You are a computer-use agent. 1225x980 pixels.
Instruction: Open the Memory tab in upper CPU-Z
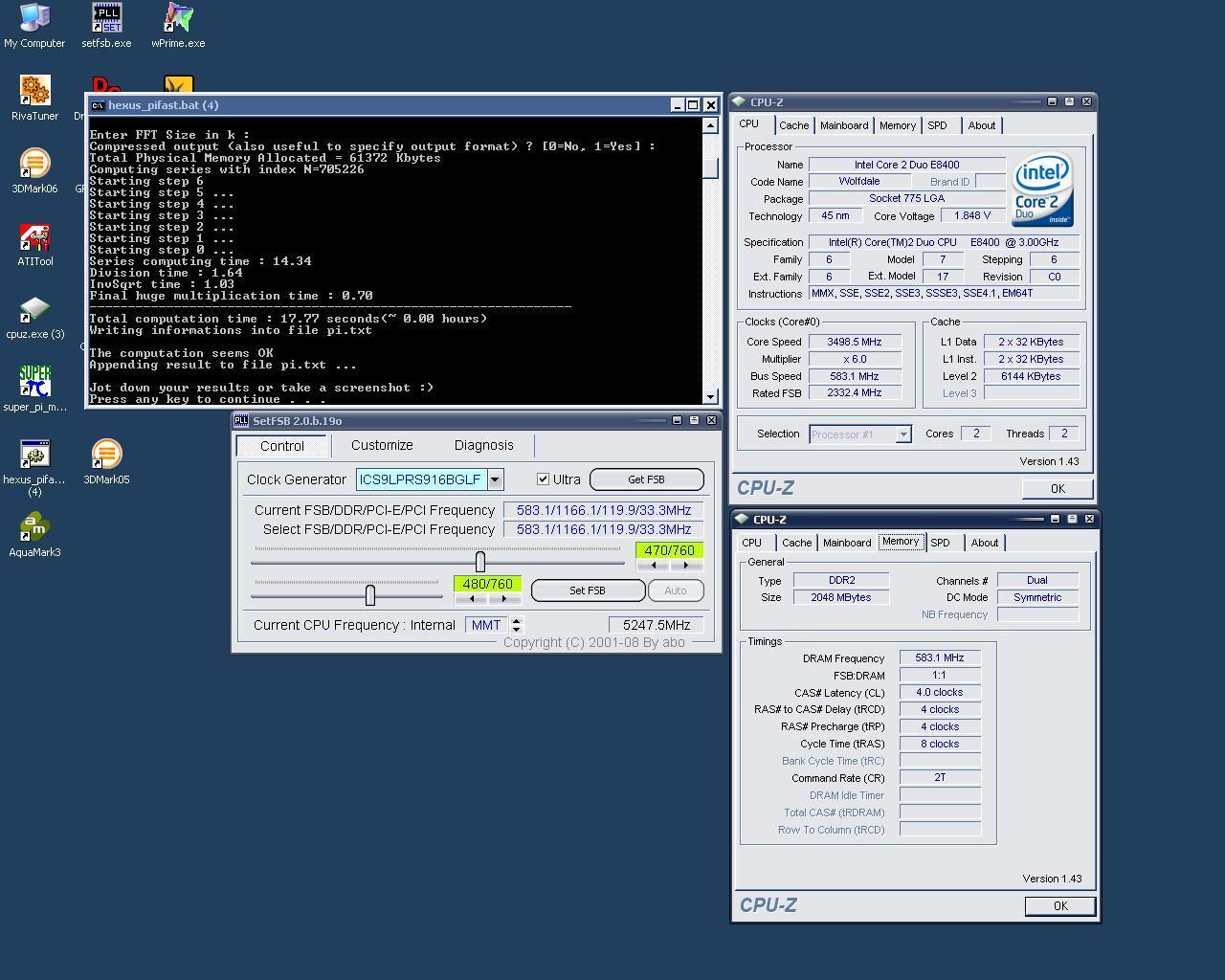click(x=898, y=125)
